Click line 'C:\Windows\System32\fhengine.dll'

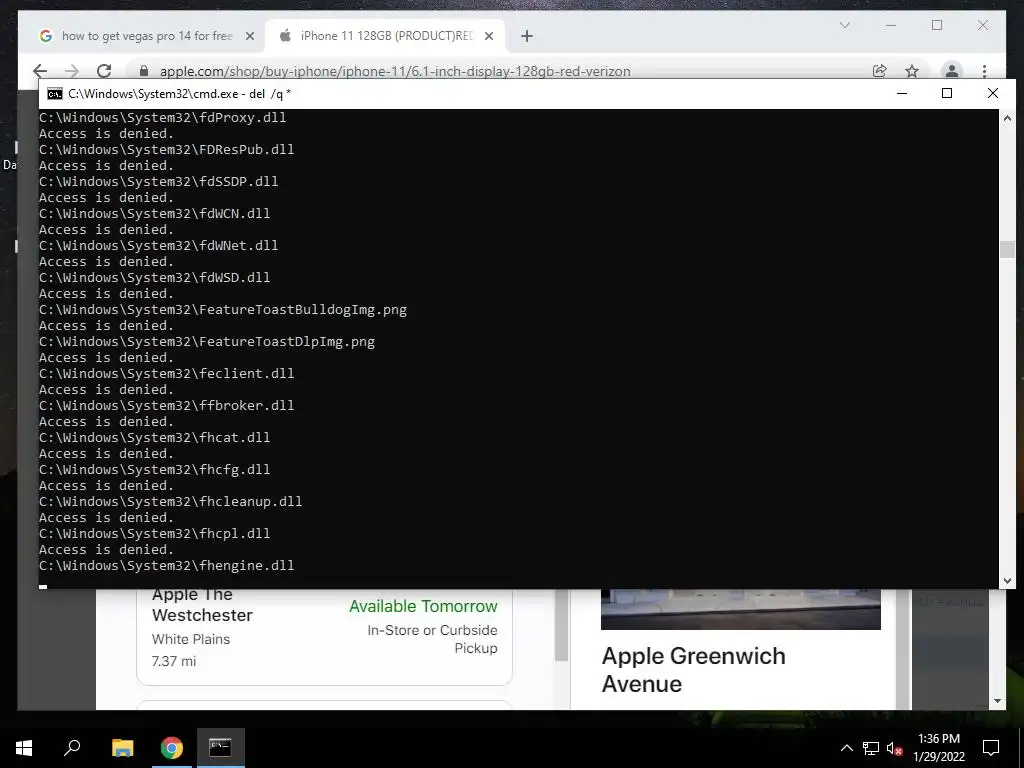coord(167,566)
